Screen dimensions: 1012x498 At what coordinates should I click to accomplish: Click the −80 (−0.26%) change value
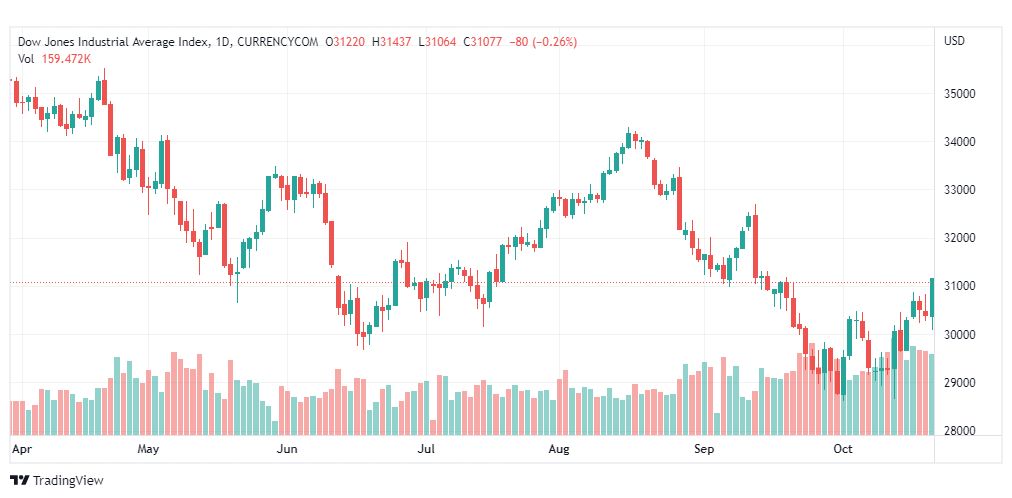pos(543,41)
